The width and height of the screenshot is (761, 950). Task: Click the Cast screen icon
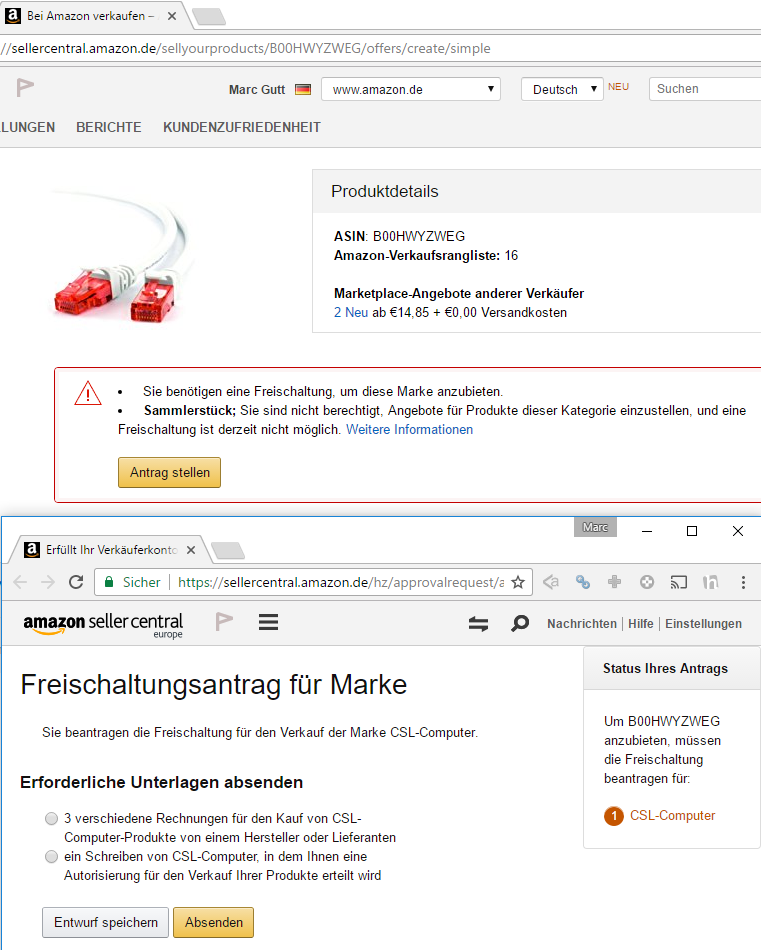679,582
